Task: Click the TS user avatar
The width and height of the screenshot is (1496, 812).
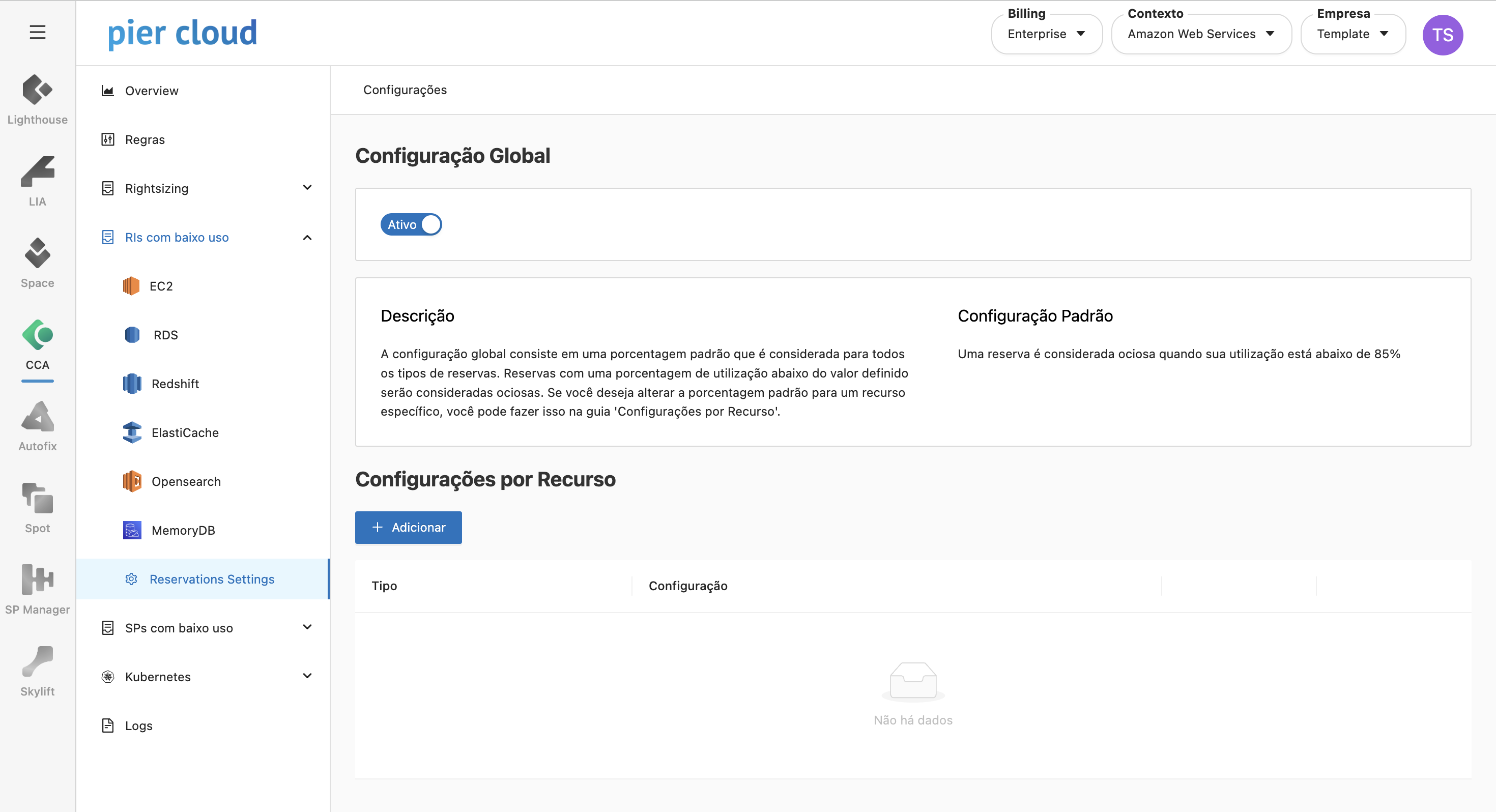Action: pos(1442,35)
